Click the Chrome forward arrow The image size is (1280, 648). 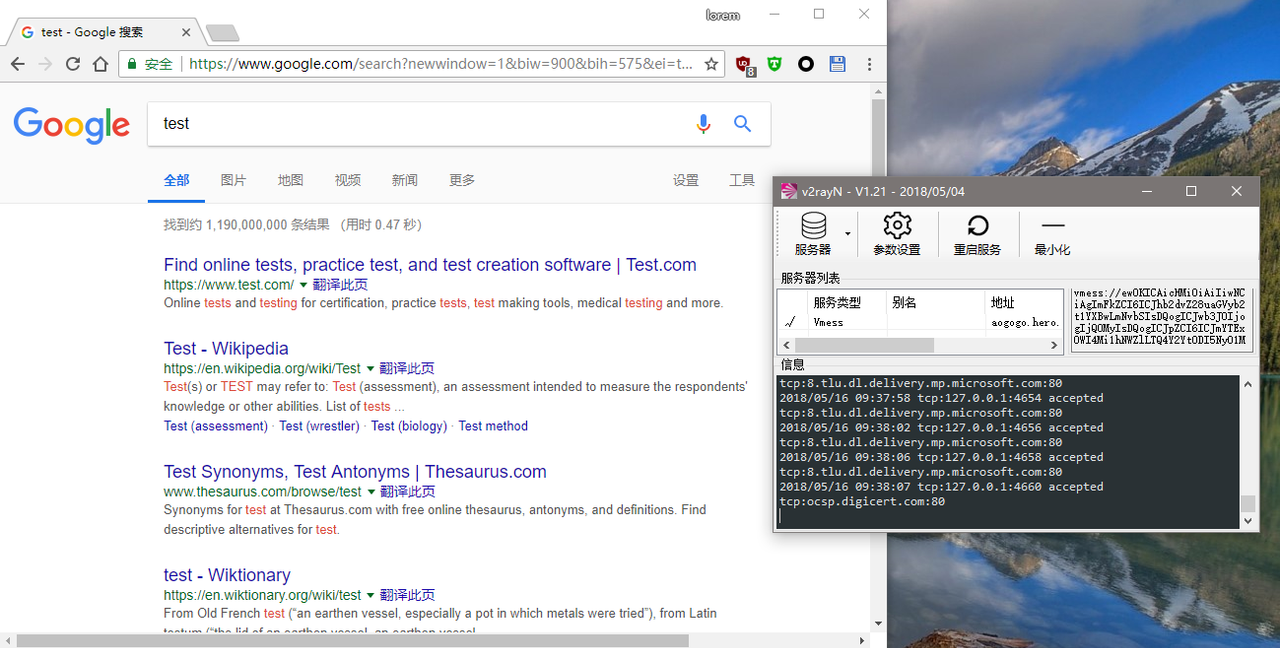point(45,64)
